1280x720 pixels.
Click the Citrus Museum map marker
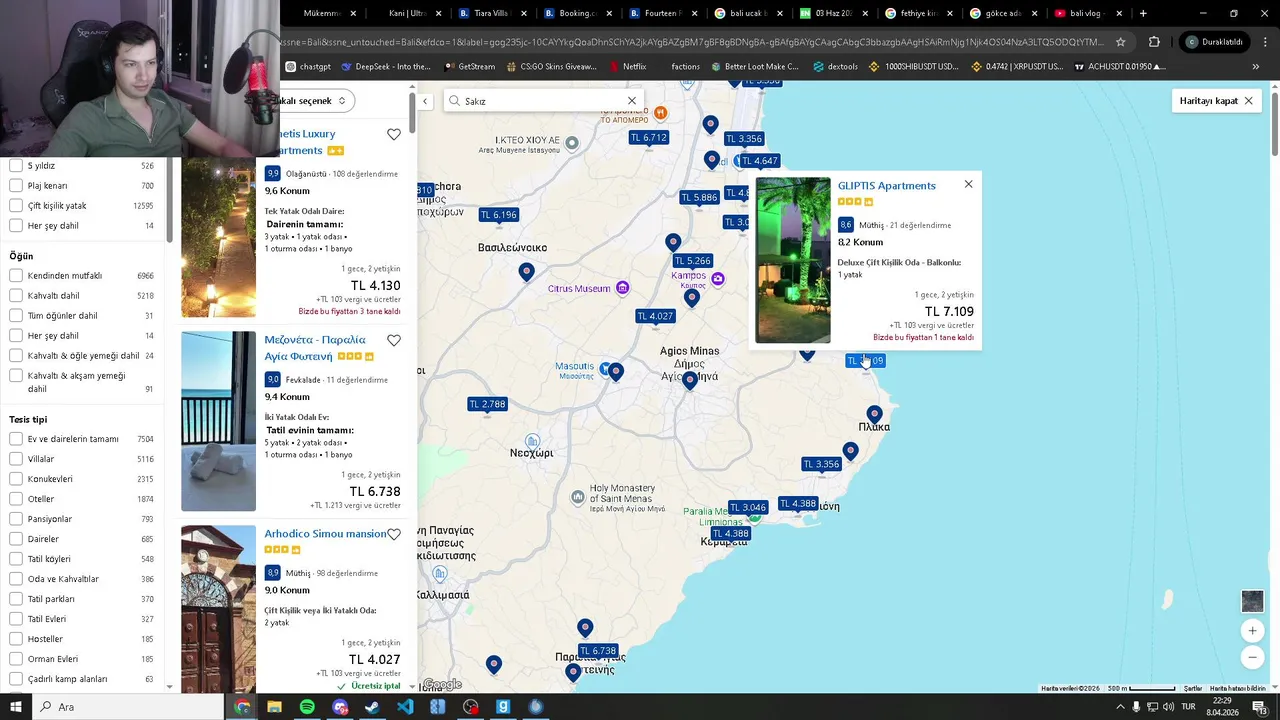pyautogui.click(x=622, y=288)
